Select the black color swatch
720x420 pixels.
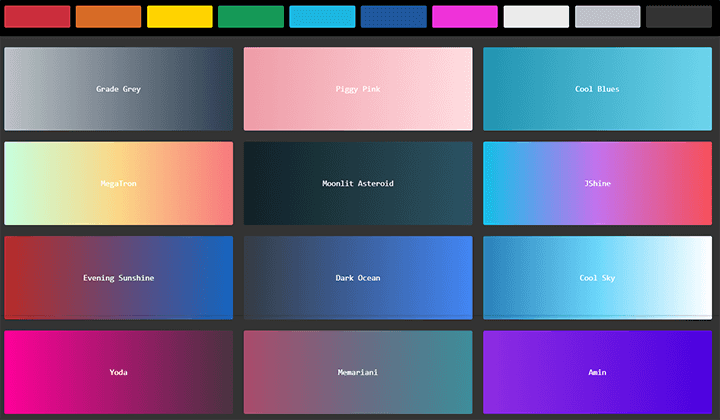pyautogui.click(x=679, y=17)
